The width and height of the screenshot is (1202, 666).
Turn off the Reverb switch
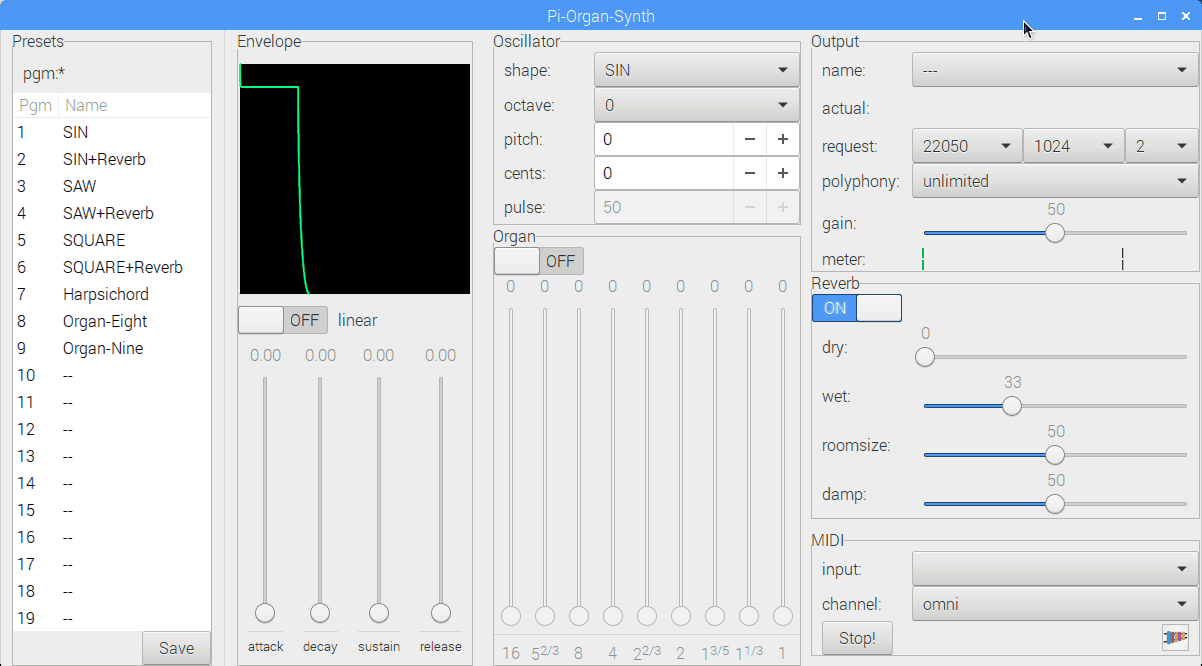pos(857,308)
